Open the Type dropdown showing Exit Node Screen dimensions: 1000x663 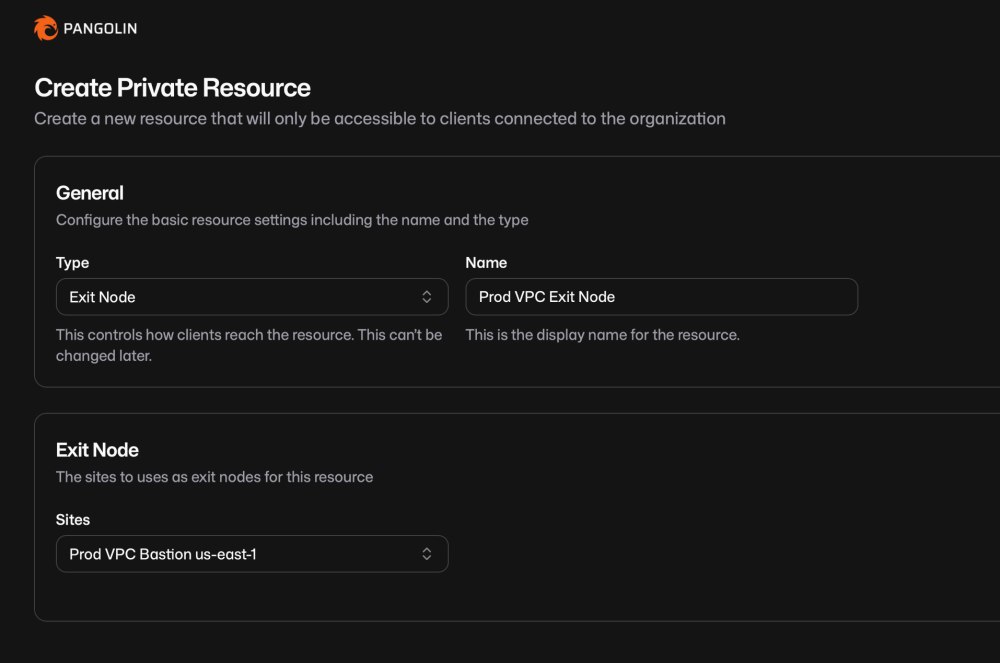tap(252, 296)
